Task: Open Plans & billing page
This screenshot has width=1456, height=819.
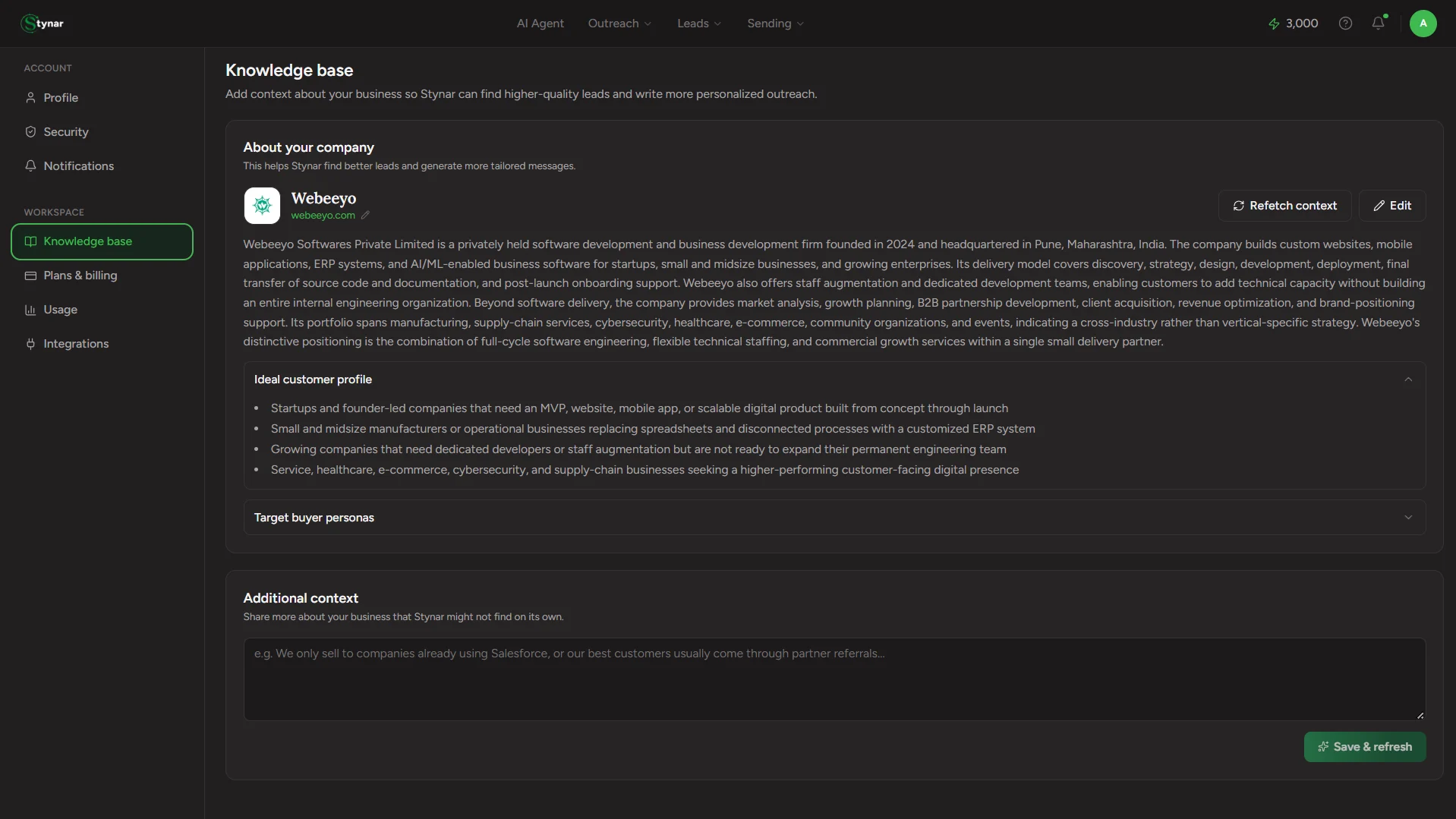Action: pos(102,276)
